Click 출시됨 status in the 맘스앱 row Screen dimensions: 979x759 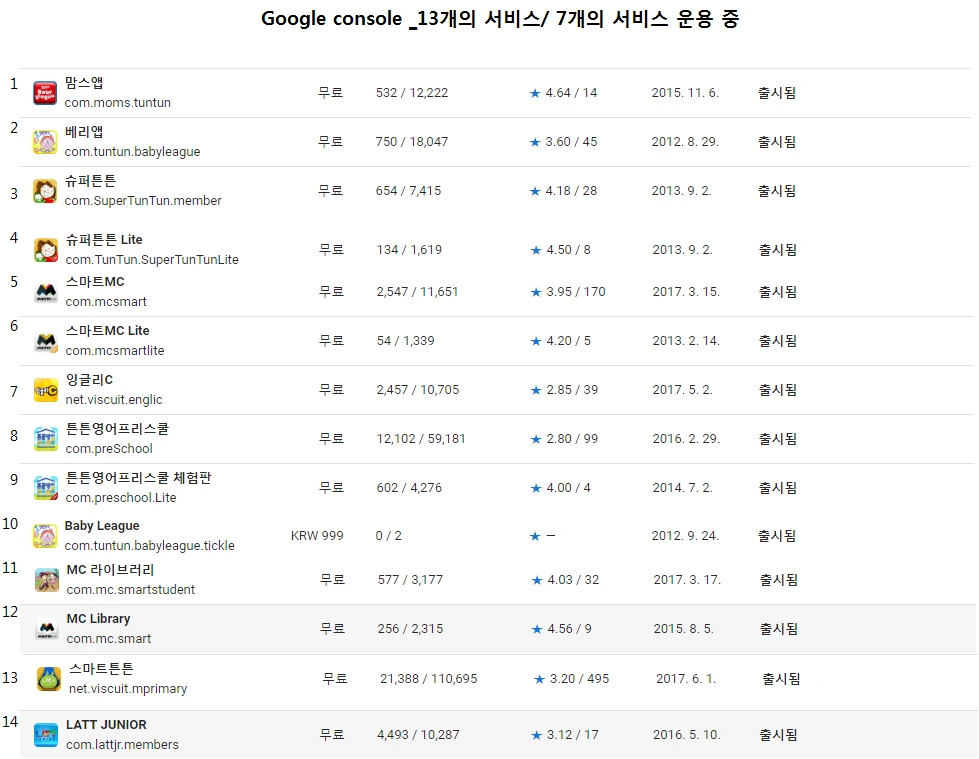point(777,93)
